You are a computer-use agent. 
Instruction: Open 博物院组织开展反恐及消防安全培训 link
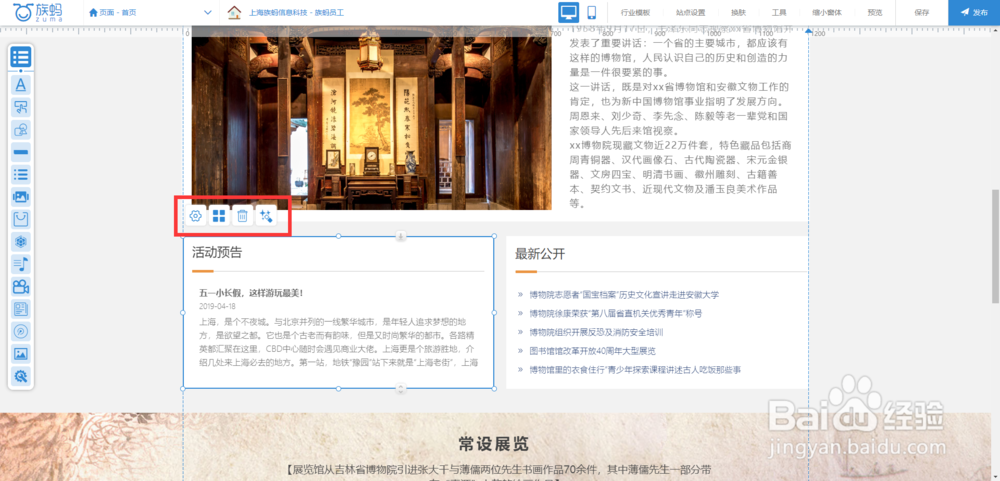pyautogui.click(x=596, y=332)
